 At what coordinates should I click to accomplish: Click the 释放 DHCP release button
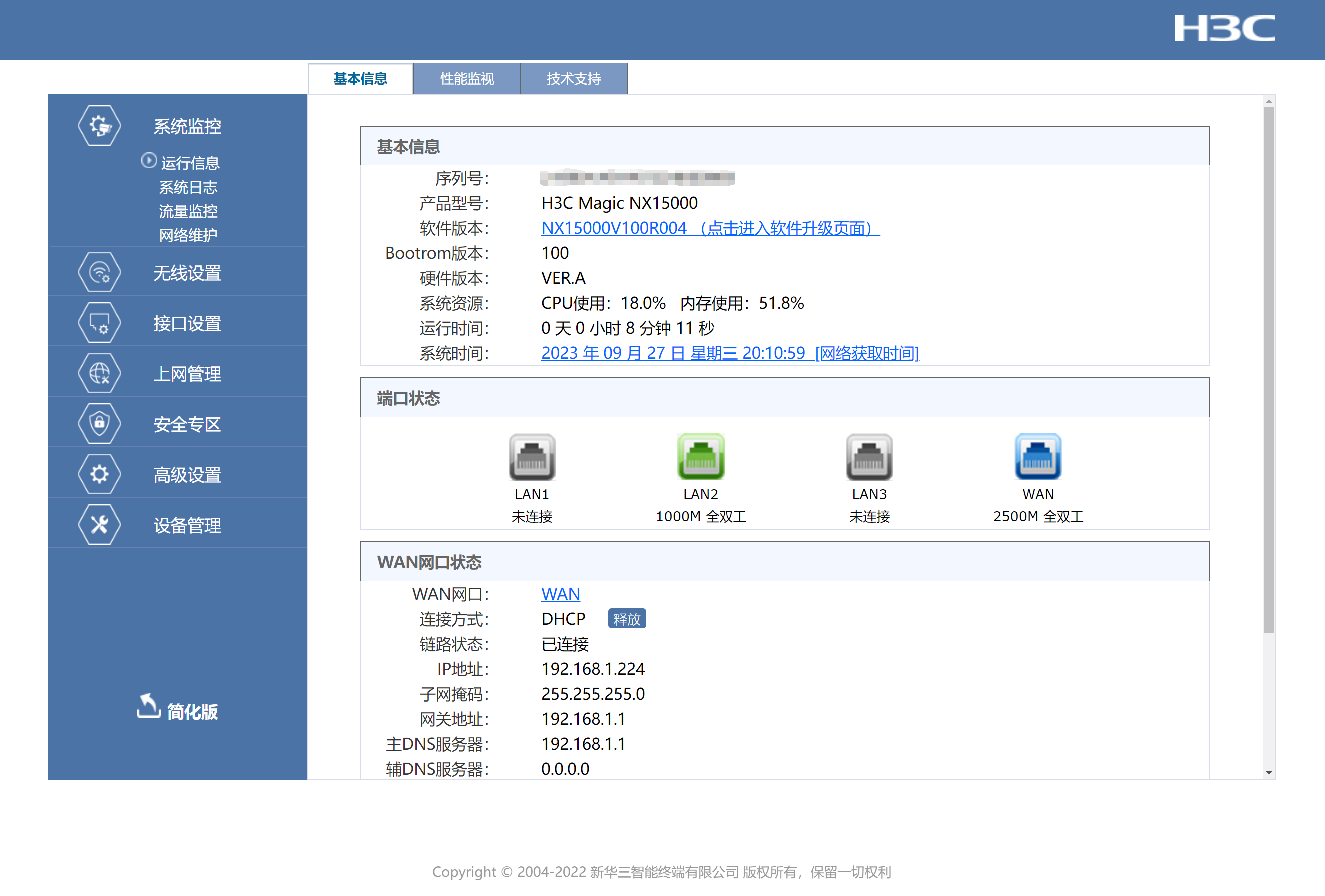(627, 619)
